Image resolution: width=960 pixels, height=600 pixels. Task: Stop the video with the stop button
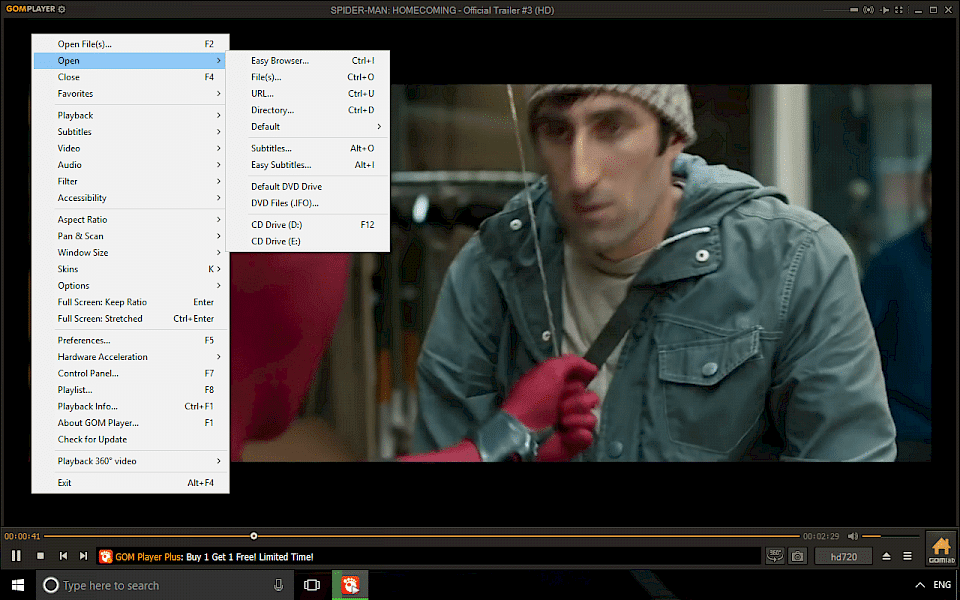coord(40,556)
